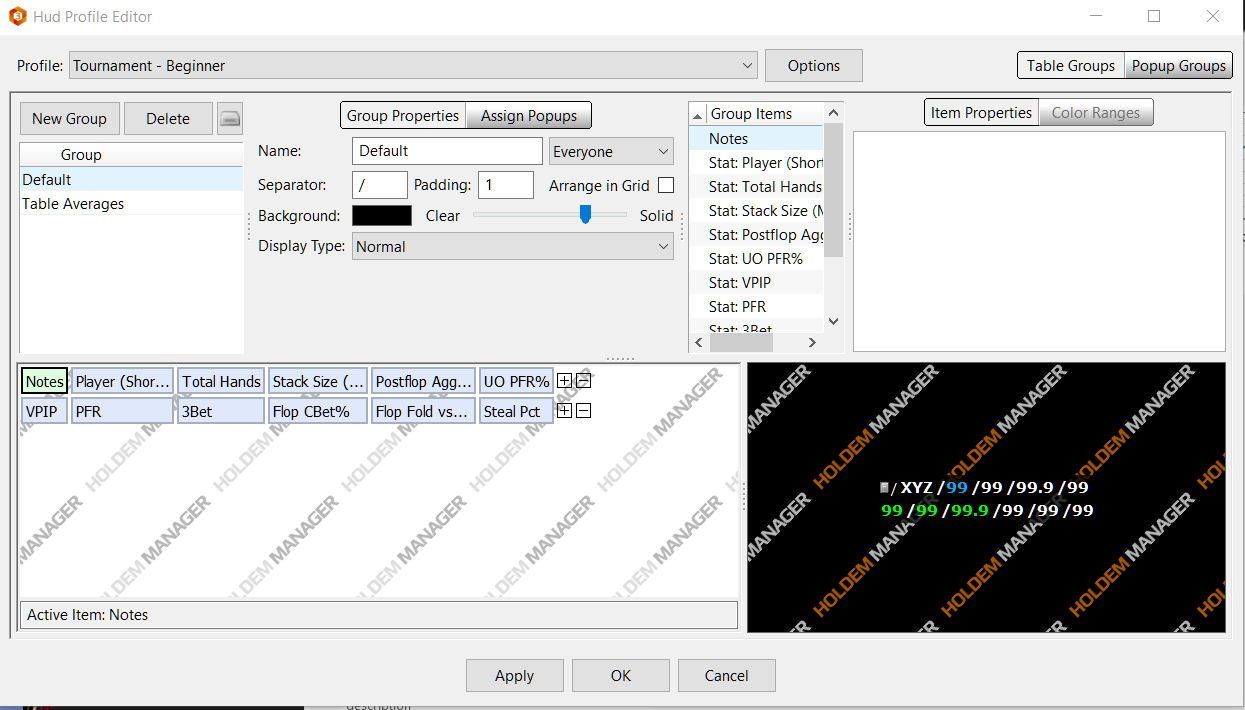Viewport: 1245px width, 710px height.
Task: Click the Delete group button
Action: tap(168, 118)
